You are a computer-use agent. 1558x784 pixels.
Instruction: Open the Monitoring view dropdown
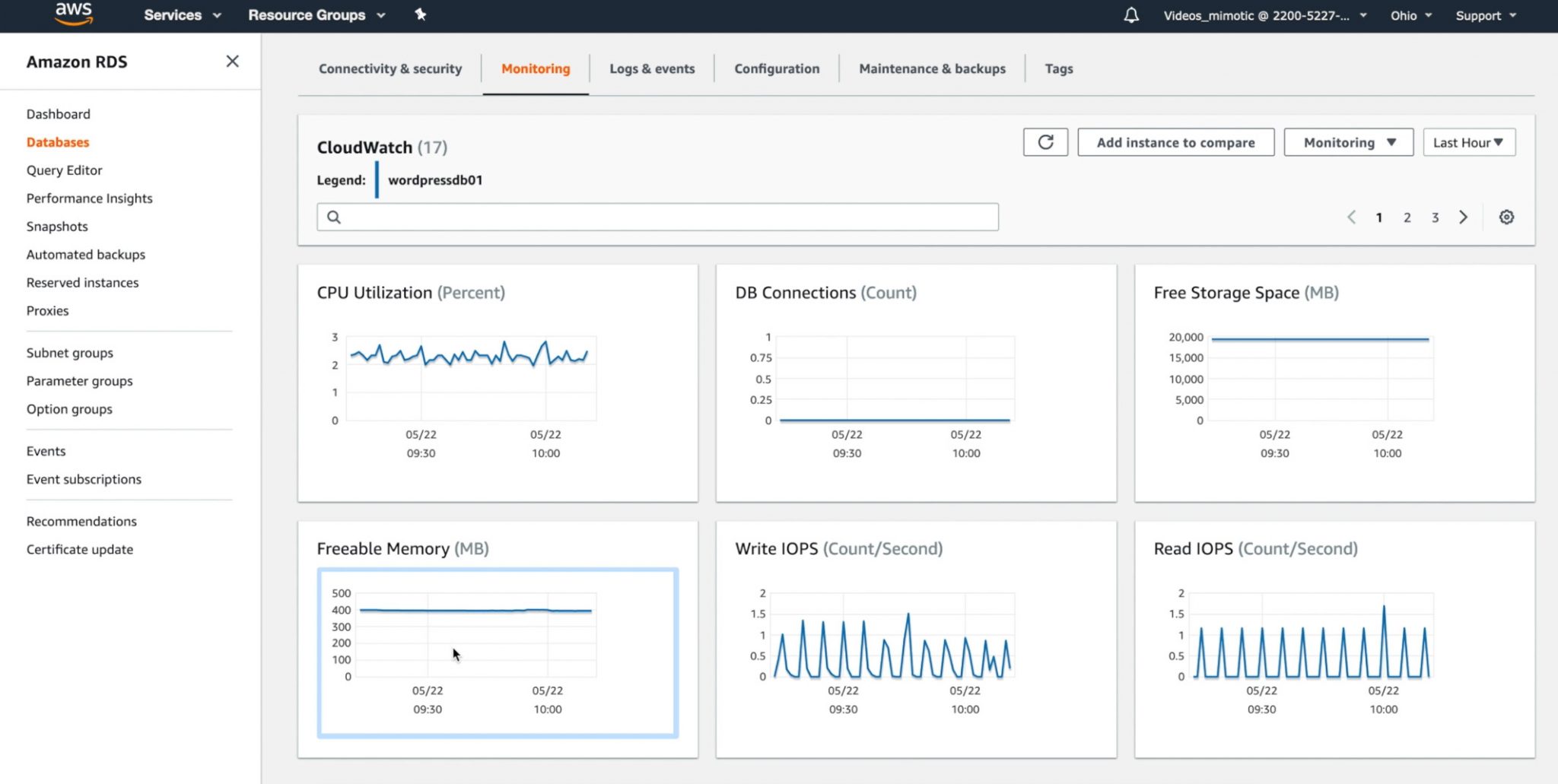pos(1348,142)
